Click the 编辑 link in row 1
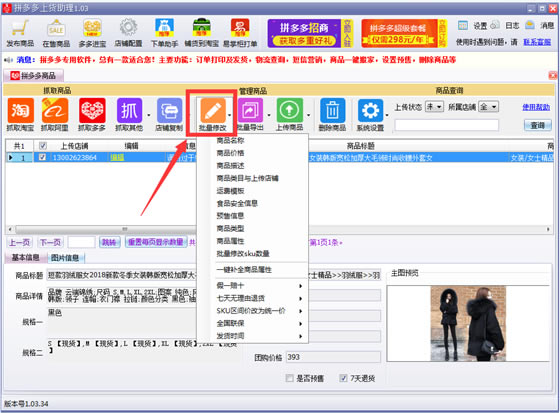The image size is (560, 413). pyautogui.click(x=117, y=157)
